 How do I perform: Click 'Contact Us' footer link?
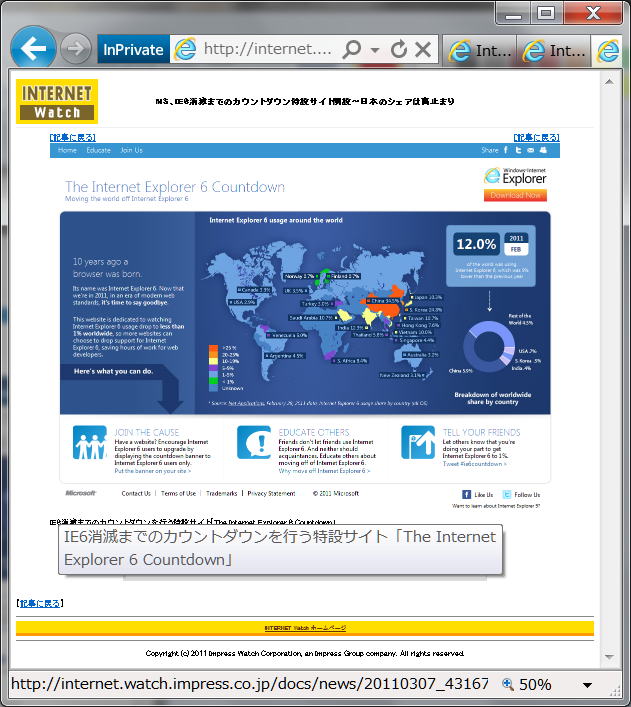tap(136, 493)
